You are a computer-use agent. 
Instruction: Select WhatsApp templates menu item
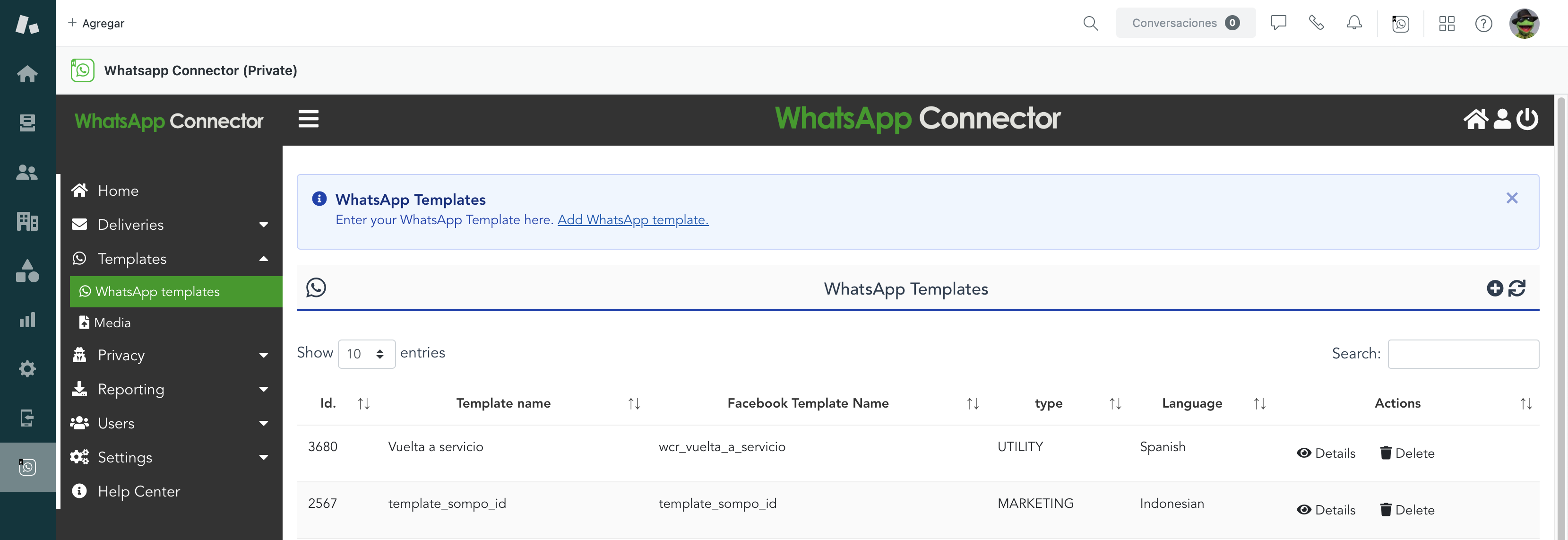157,292
